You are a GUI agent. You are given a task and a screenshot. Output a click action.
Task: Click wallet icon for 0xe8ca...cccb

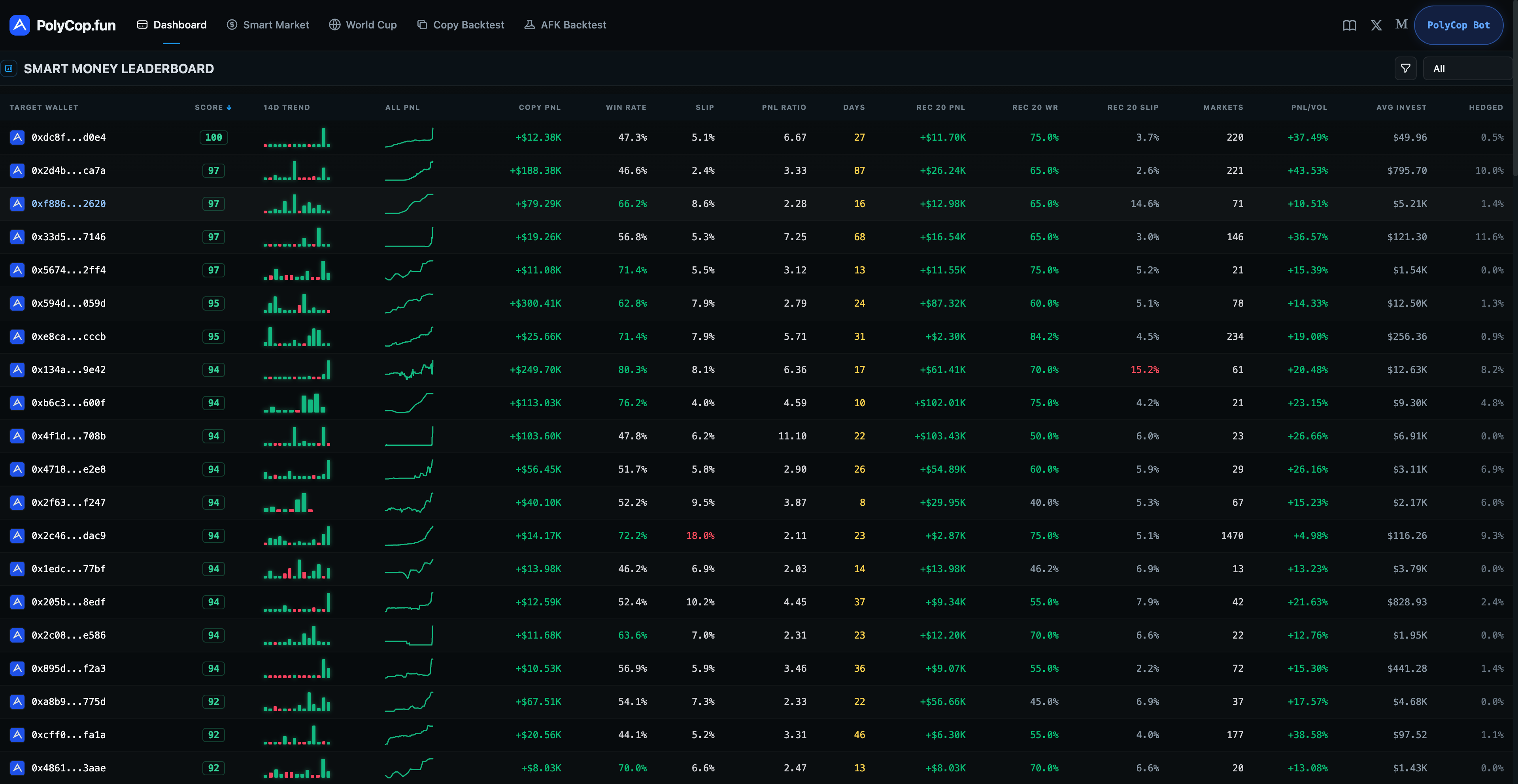[18, 336]
